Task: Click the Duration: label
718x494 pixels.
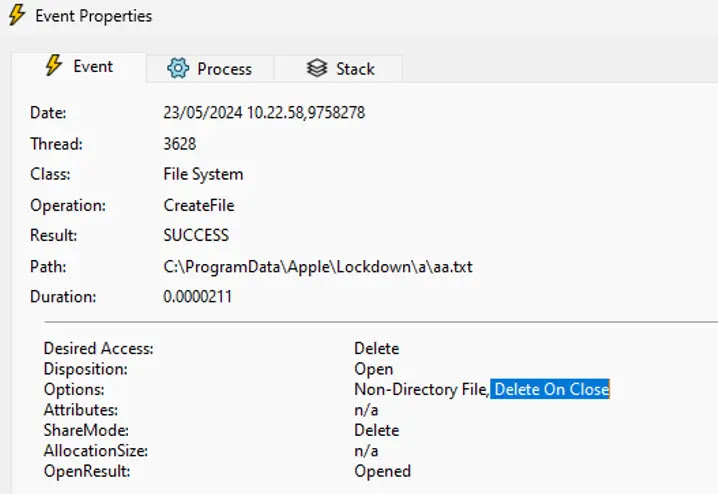Action: (63, 297)
